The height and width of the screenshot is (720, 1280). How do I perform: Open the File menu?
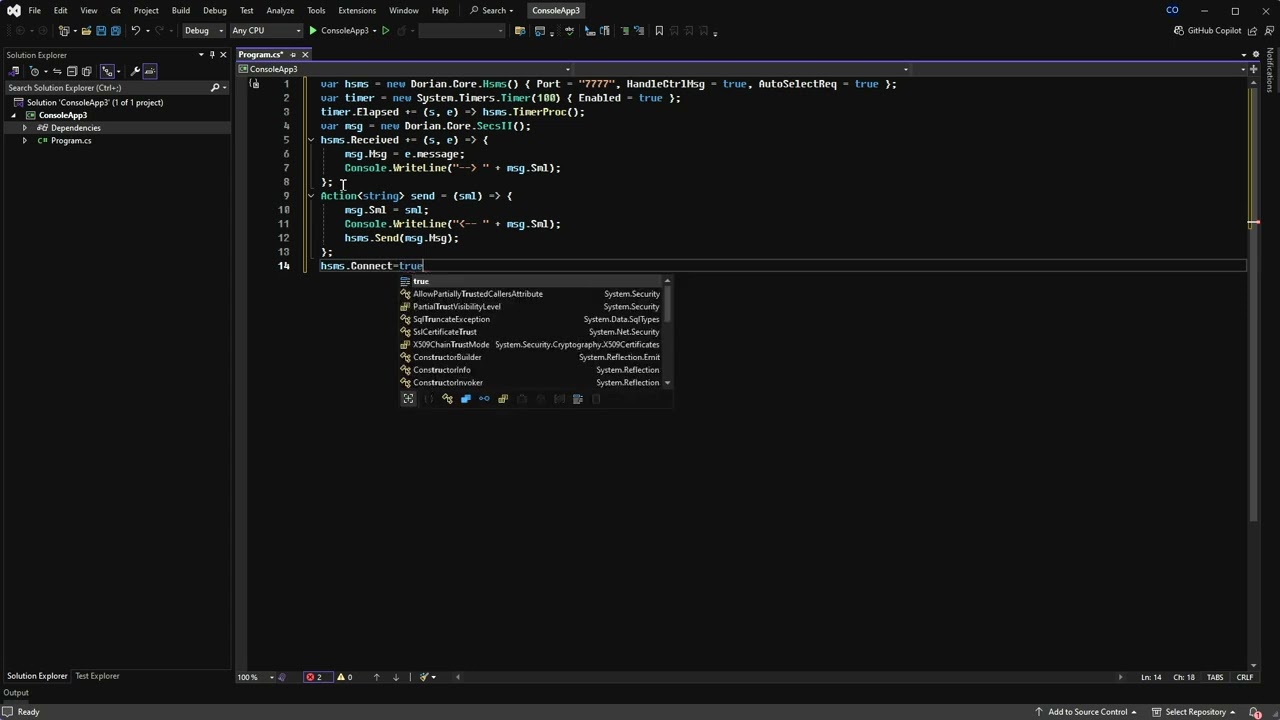point(34,10)
